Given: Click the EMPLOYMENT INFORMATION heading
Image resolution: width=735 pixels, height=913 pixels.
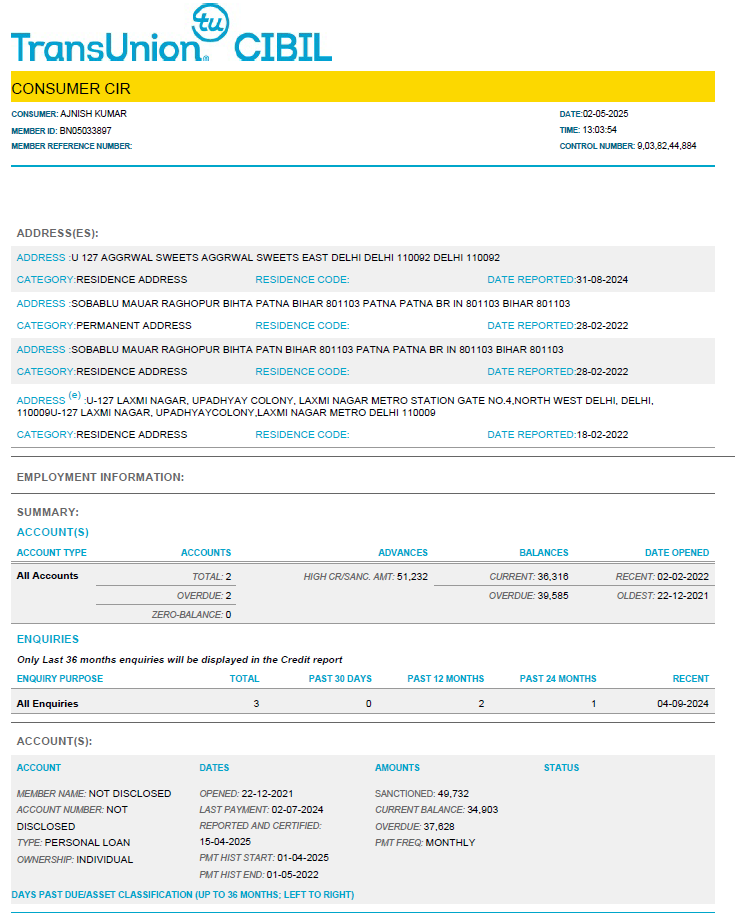Looking at the screenshot, I should [x=100, y=477].
